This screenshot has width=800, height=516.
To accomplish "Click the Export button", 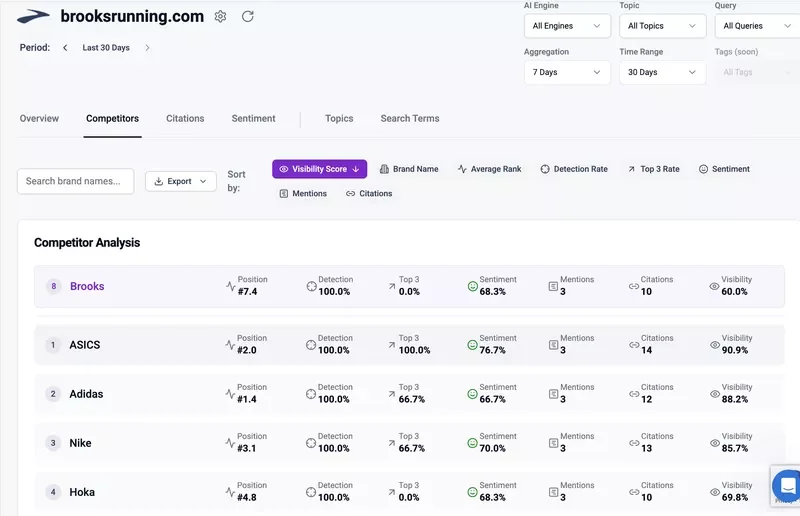I will (x=180, y=181).
